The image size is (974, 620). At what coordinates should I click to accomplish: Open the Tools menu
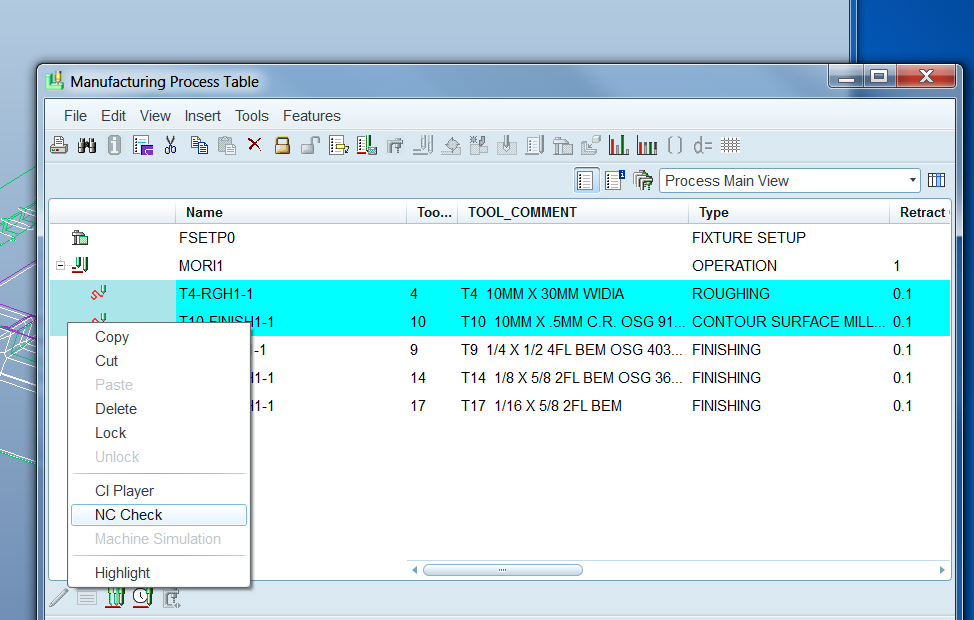(252, 116)
